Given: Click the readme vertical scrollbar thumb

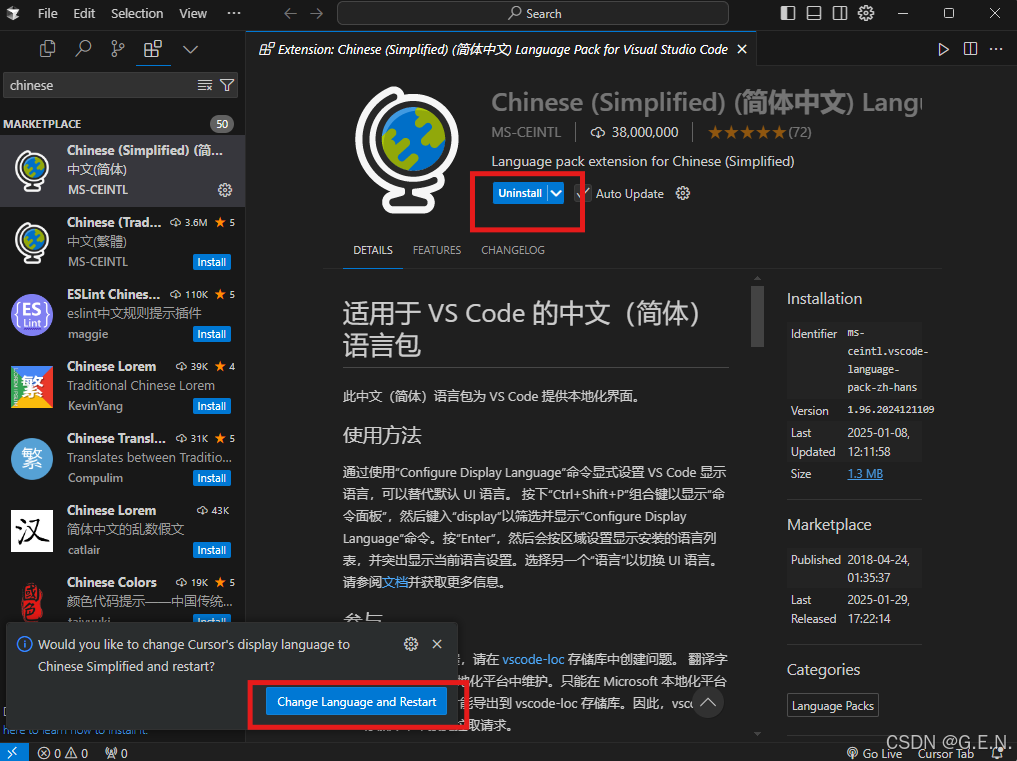Looking at the screenshot, I should pos(758,317).
